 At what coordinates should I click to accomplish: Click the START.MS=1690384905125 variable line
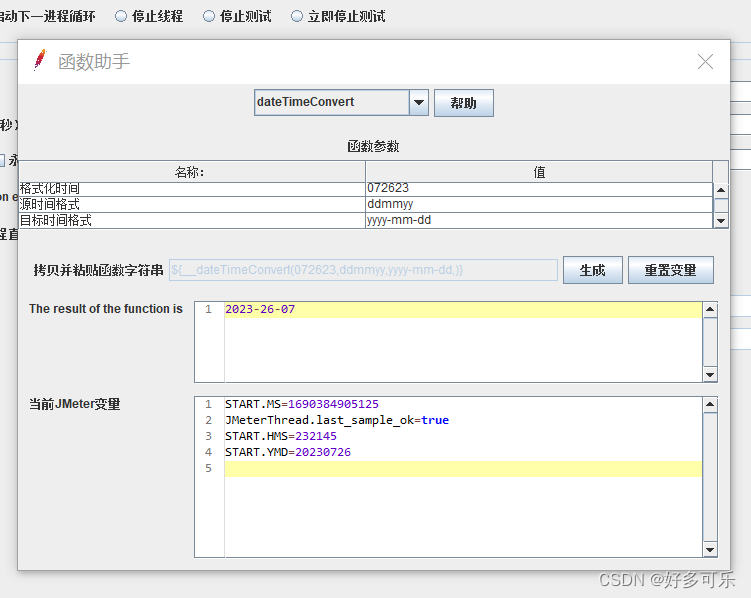tap(302, 404)
